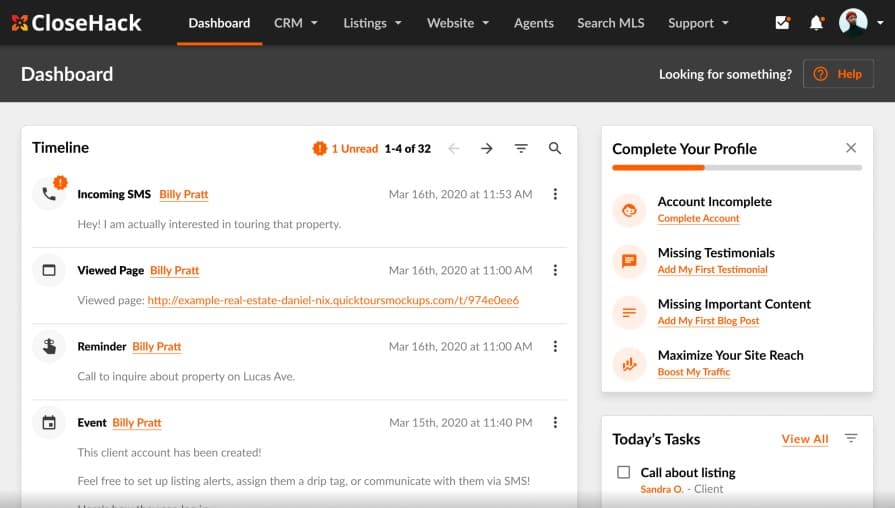The width and height of the screenshot is (895, 508).
Task: Open the Website dropdown menu
Action: point(458,23)
